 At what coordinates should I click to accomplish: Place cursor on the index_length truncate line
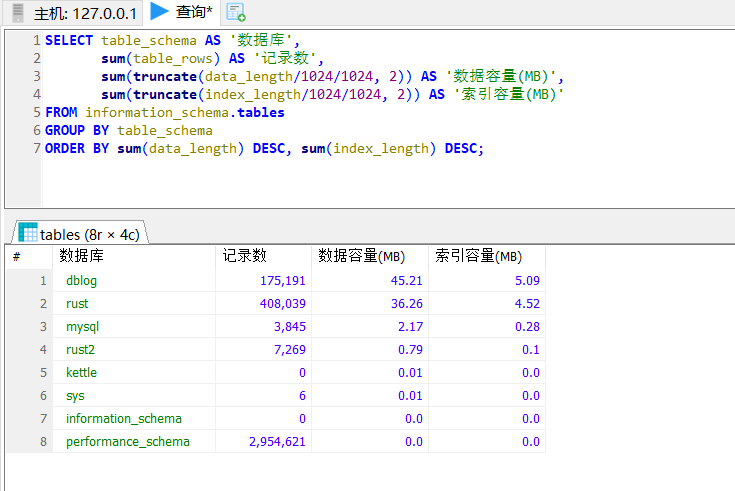coord(332,94)
